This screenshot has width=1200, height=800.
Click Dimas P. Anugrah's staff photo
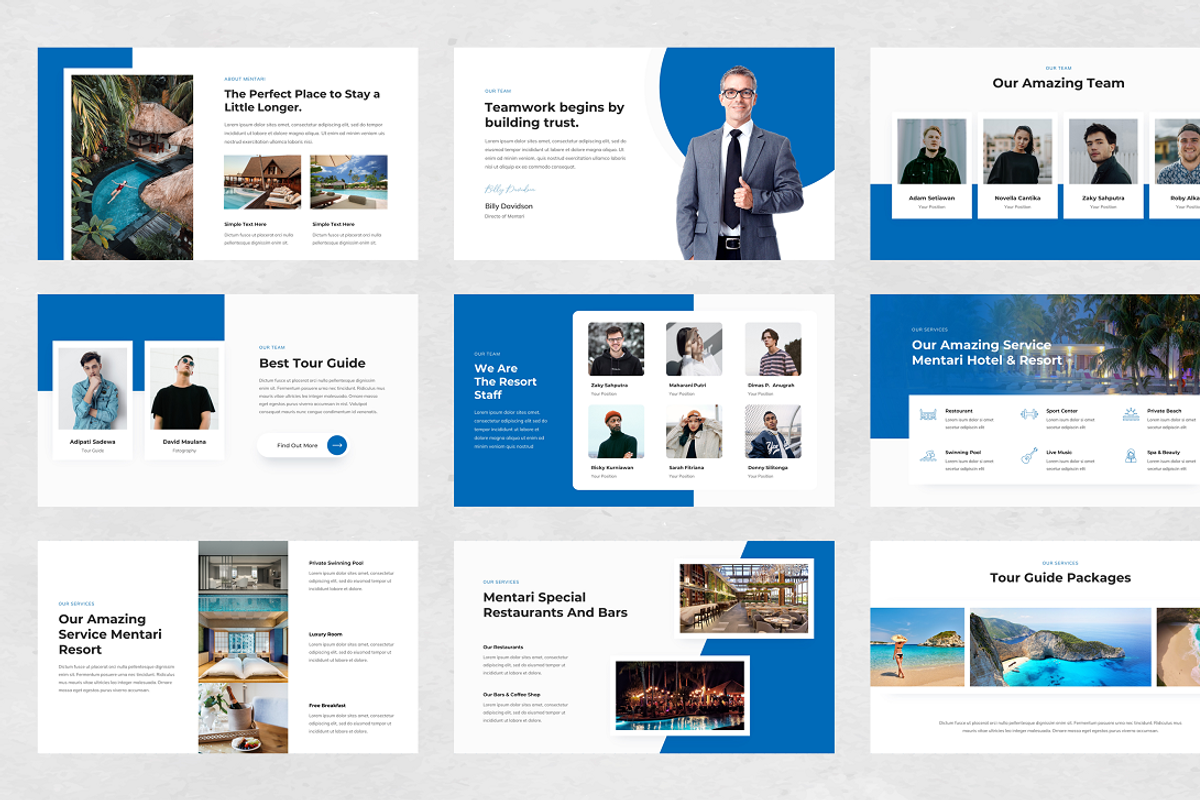point(773,349)
